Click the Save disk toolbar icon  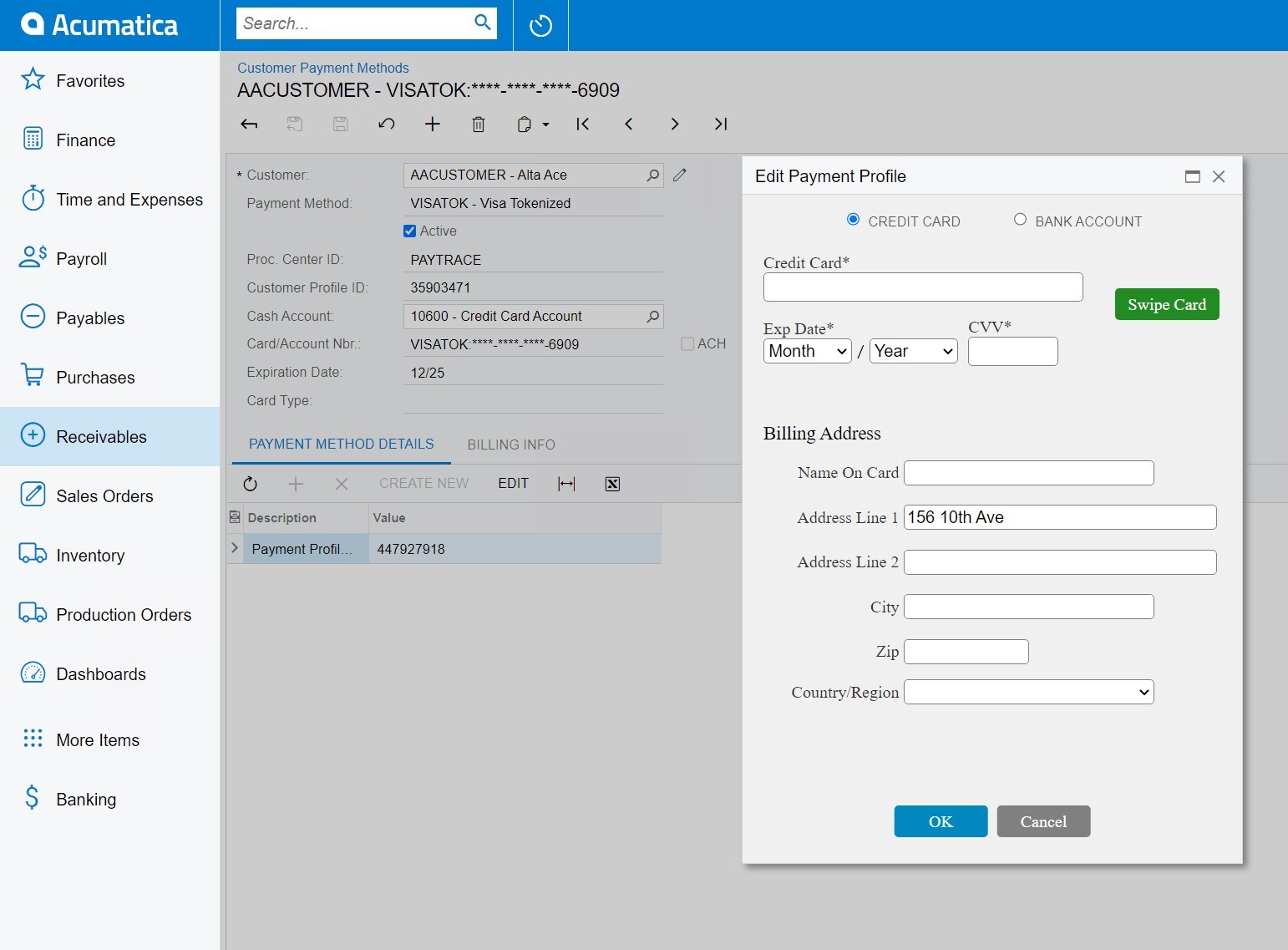coord(341,124)
